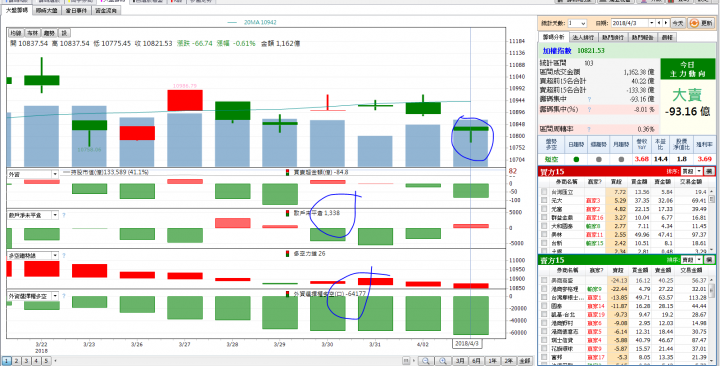
Task: Switch to the 法人排行 tab
Action: pos(584,37)
